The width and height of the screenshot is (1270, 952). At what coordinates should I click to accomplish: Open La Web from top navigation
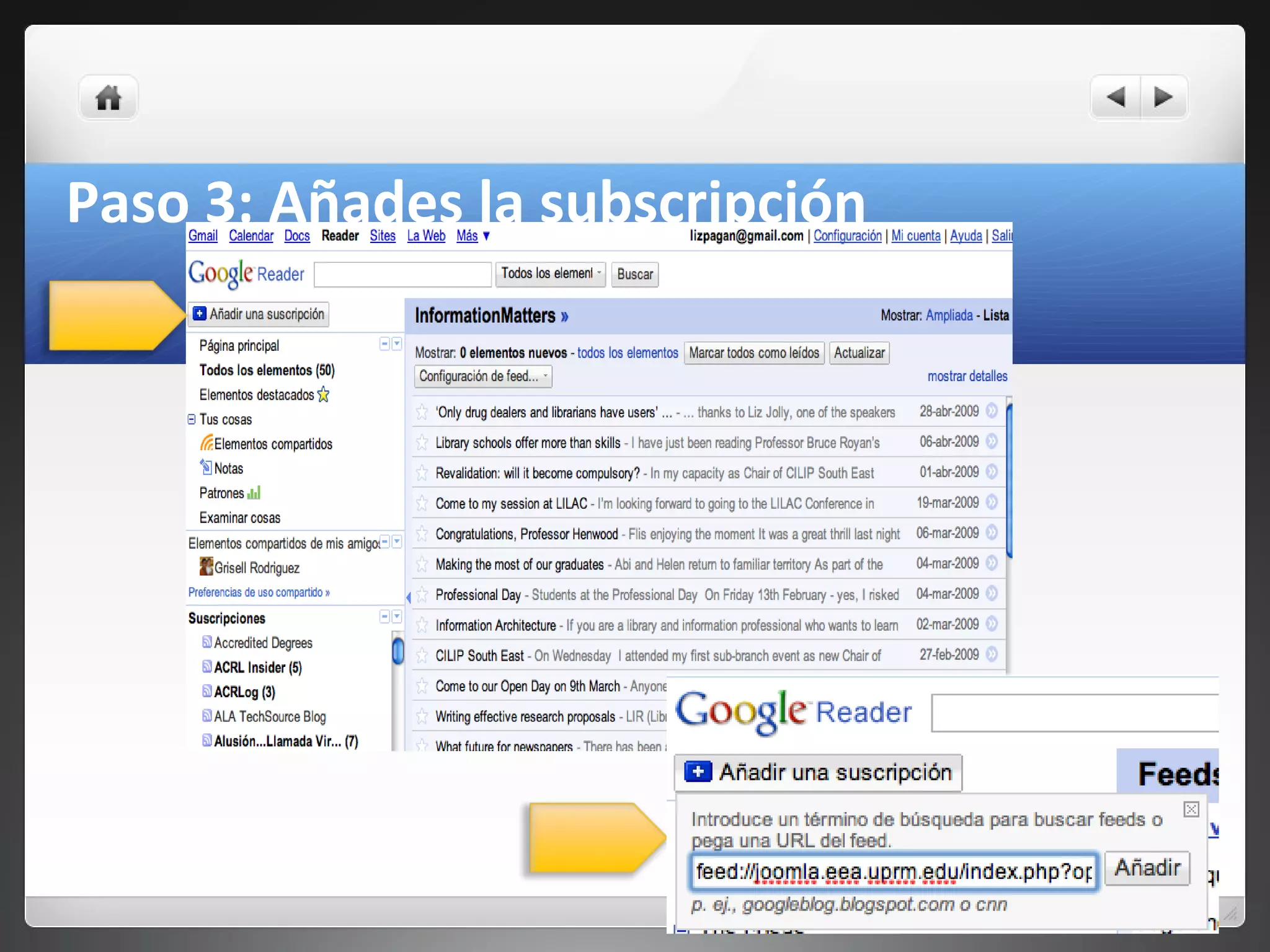(426, 236)
